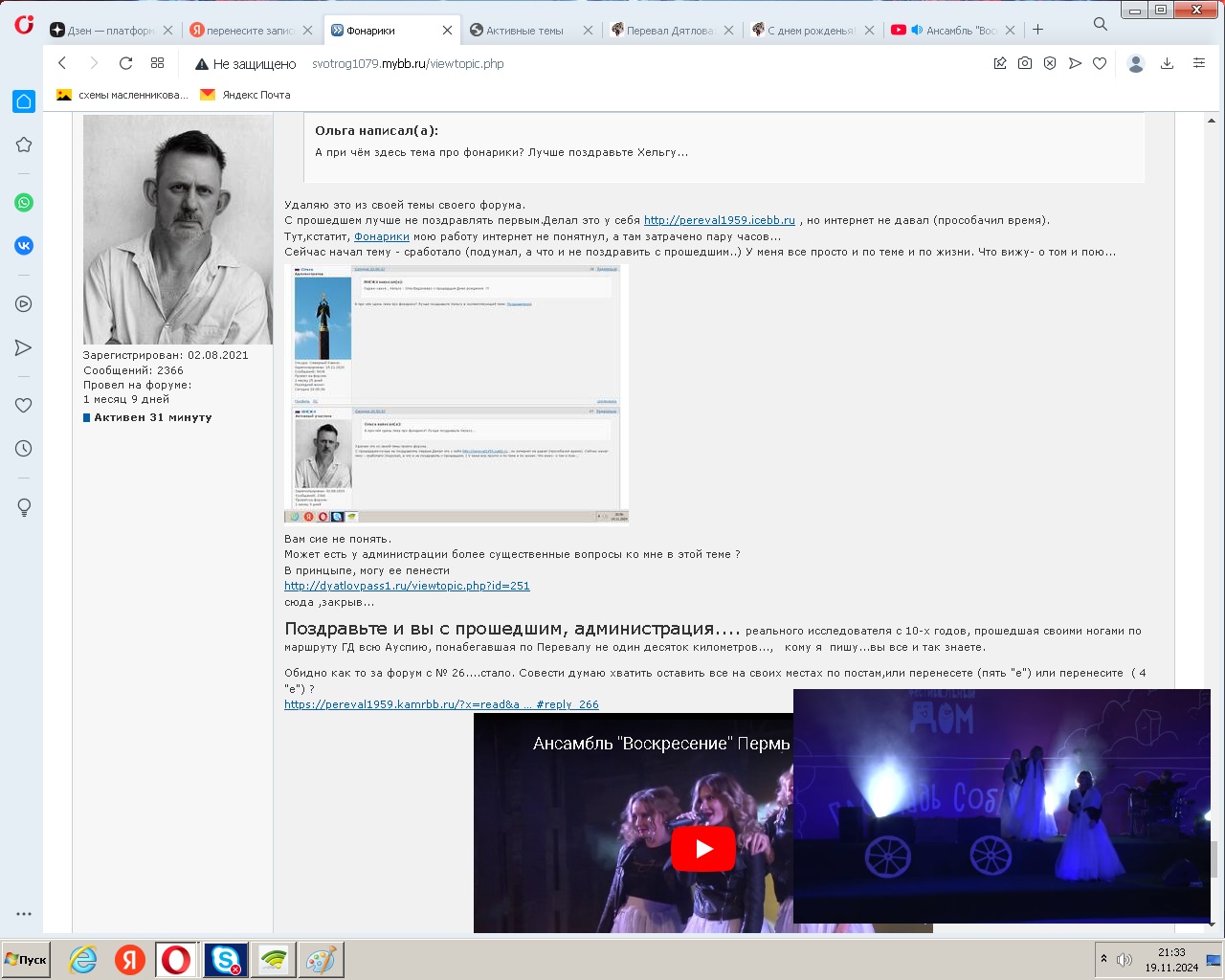This screenshot has width=1225, height=980.
Task: Open the system tray volume icon
Action: [1125, 959]
